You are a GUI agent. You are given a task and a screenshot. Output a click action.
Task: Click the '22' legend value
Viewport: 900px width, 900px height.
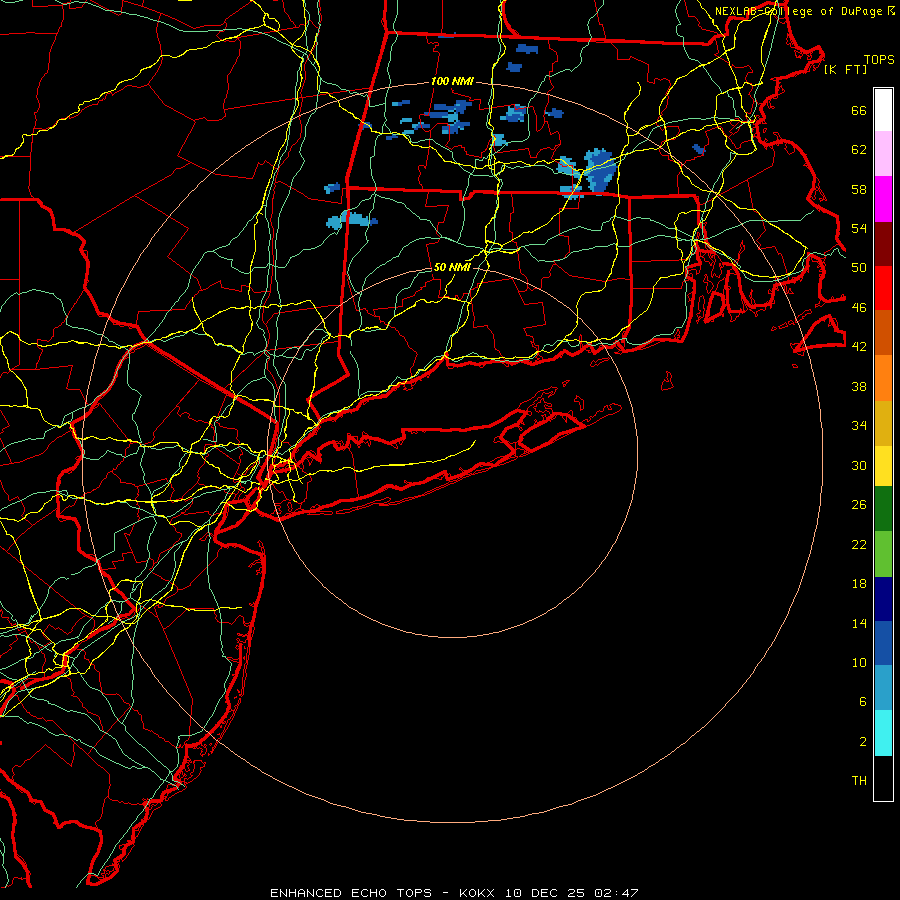tap(859, 544)
